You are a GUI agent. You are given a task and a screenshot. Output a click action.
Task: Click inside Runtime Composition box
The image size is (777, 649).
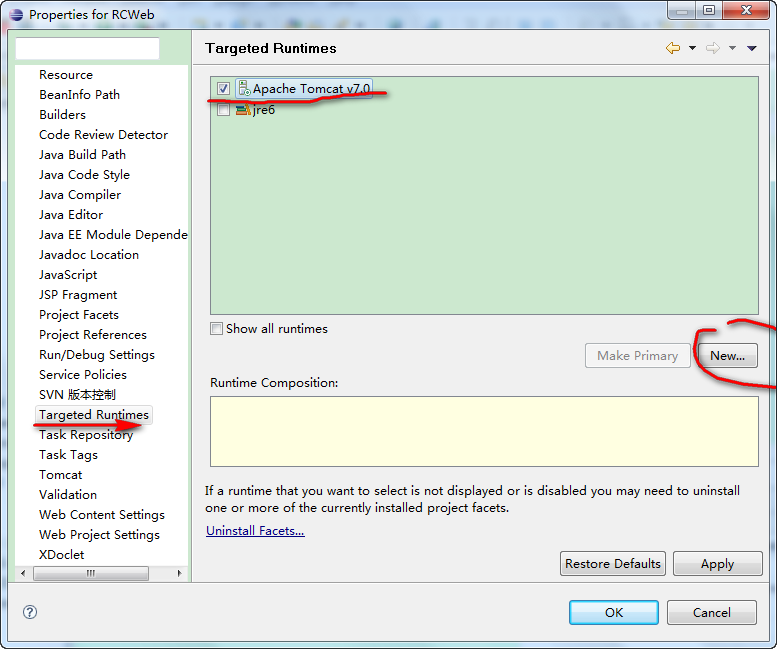484,431
